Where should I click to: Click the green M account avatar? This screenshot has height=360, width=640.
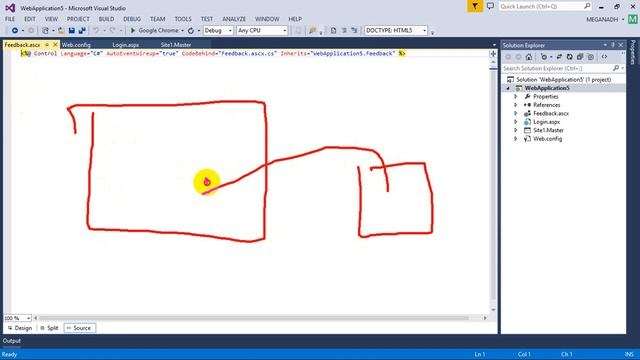633,19
